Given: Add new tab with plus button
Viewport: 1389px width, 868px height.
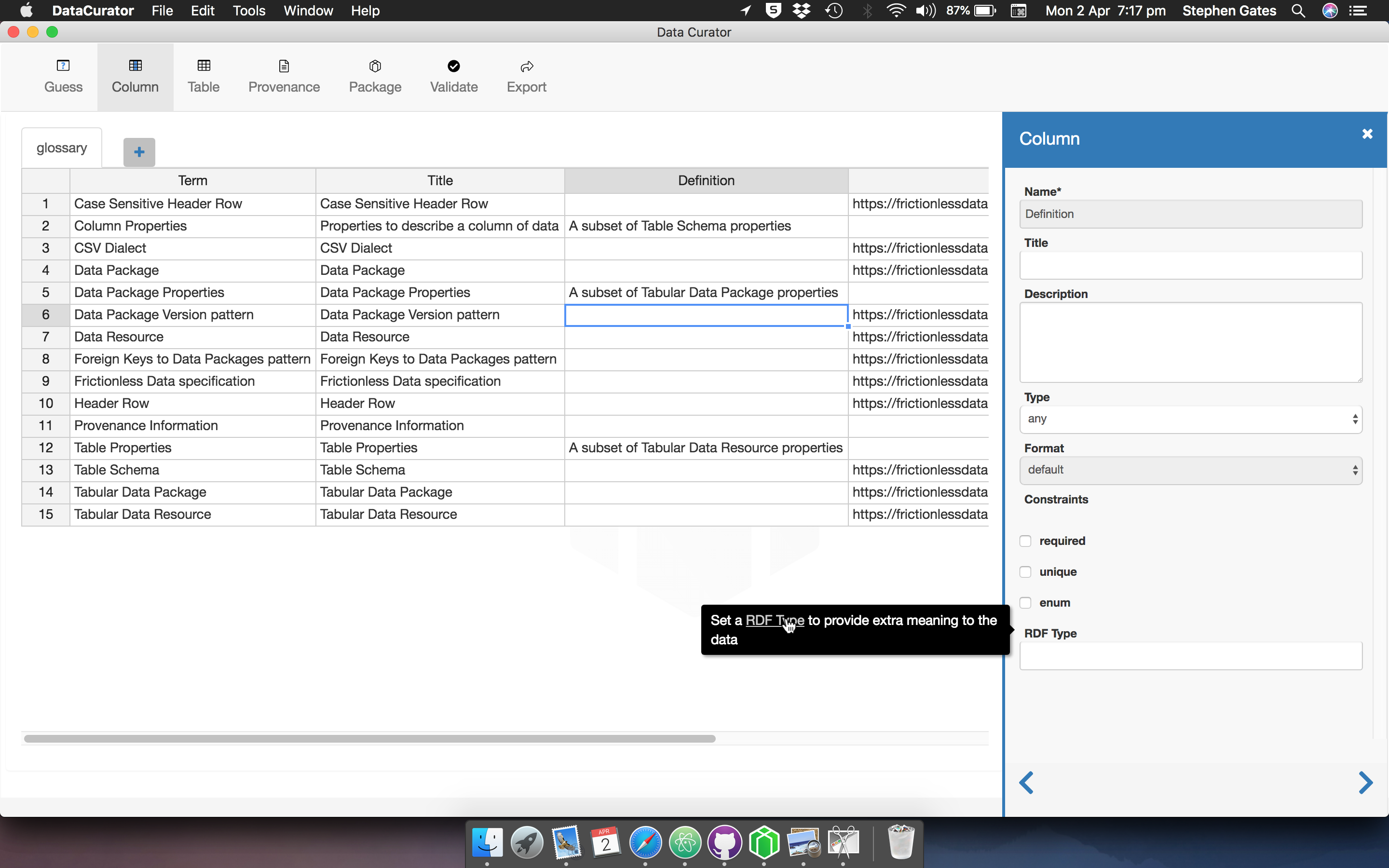Looking at the screenshot, I should pyautogui.click(x=139, y=152).
